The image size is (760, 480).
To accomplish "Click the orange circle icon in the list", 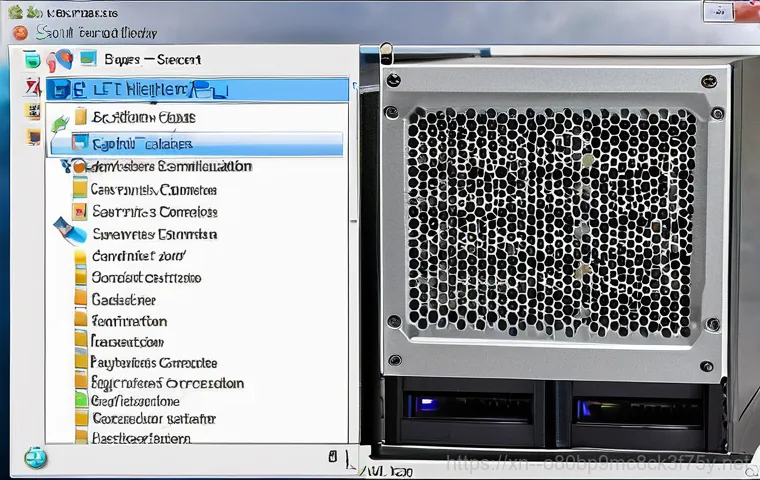I will [x=79, y=167].
